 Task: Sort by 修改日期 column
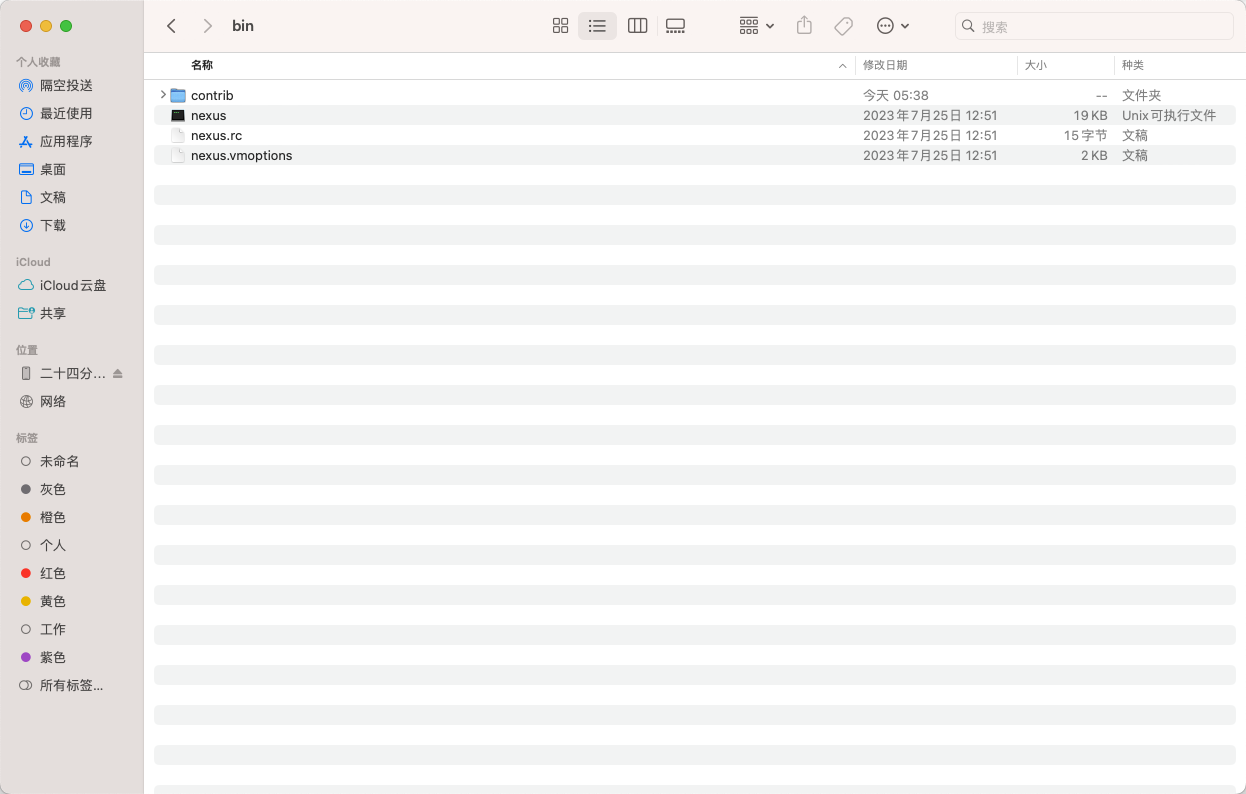click(x=885, y=65)
